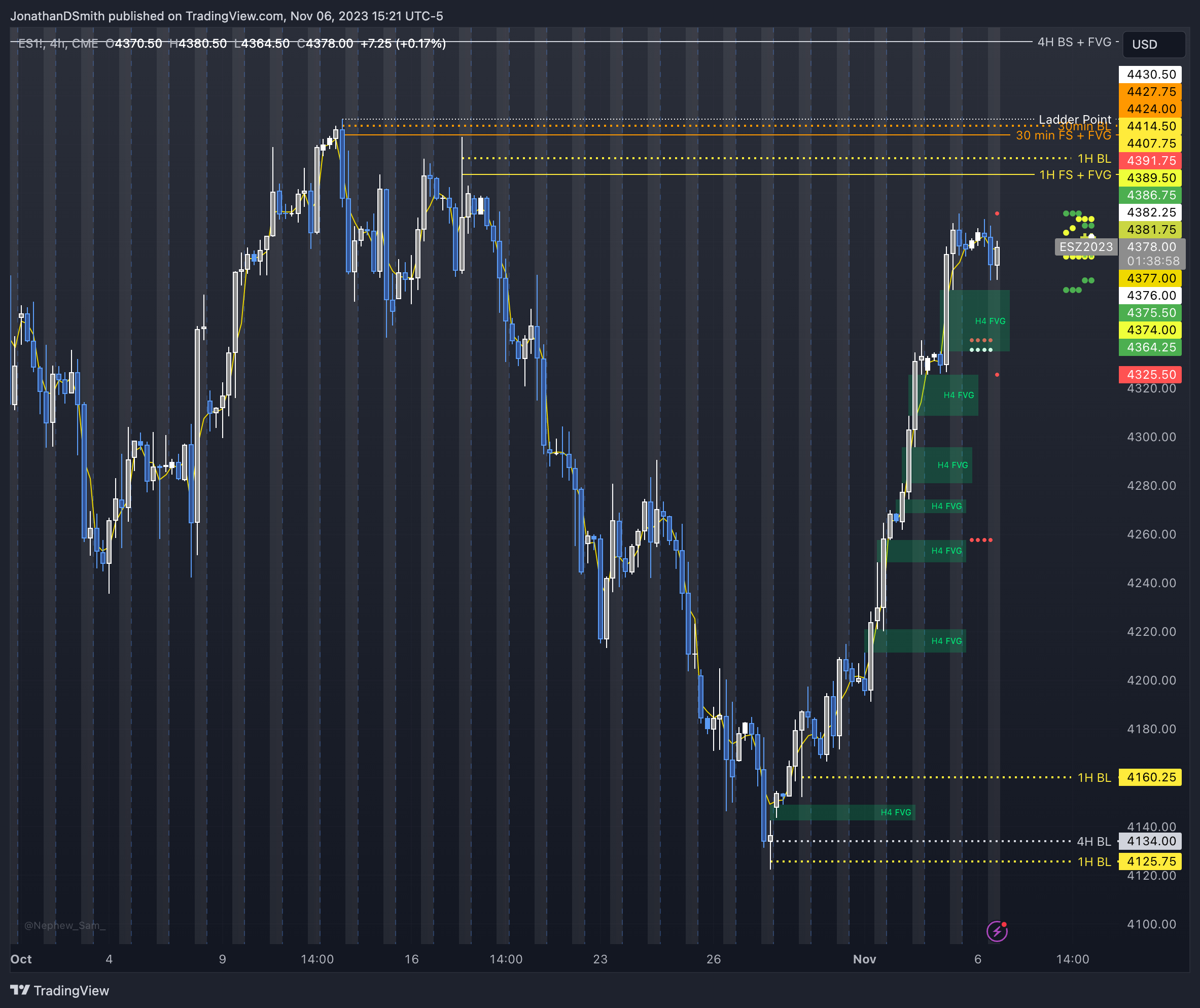Click the yellow 4414.50 price label
This screenshot has width=1200, height=1008.
(x=1150, y=126)
